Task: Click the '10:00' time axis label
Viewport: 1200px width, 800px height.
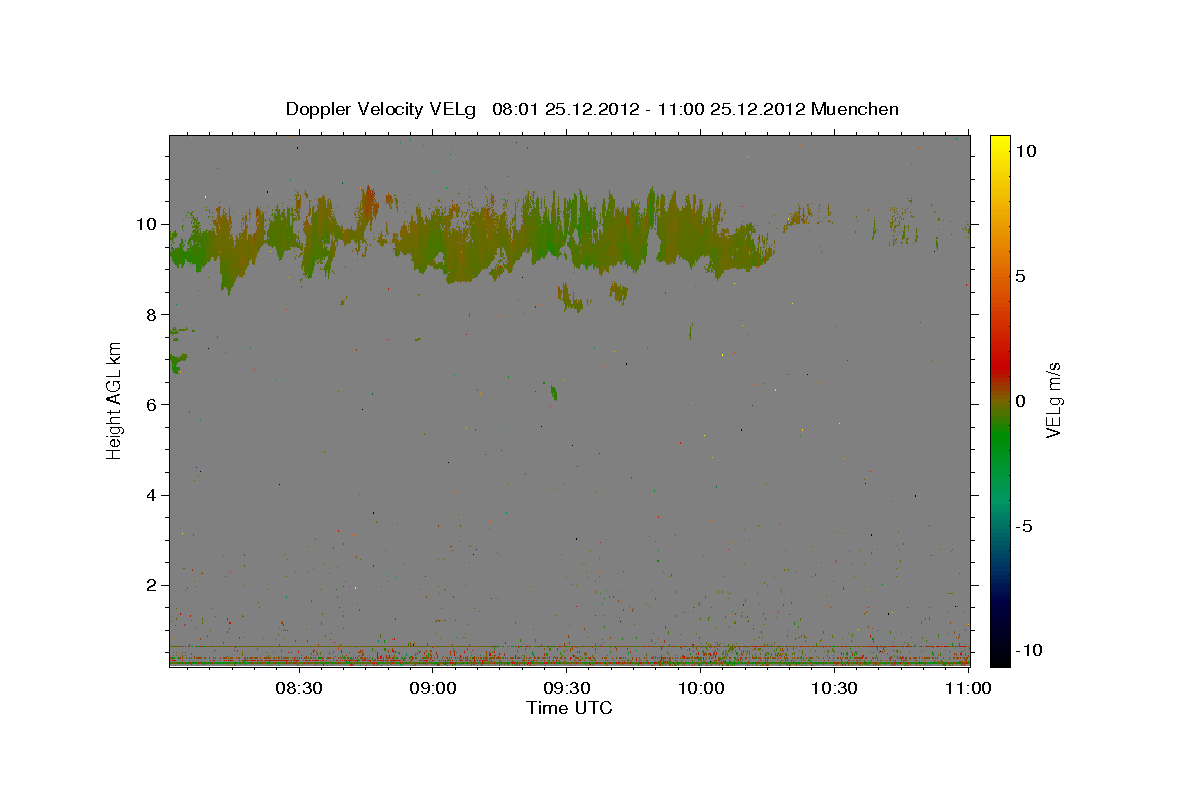Action: click(701, 688)
